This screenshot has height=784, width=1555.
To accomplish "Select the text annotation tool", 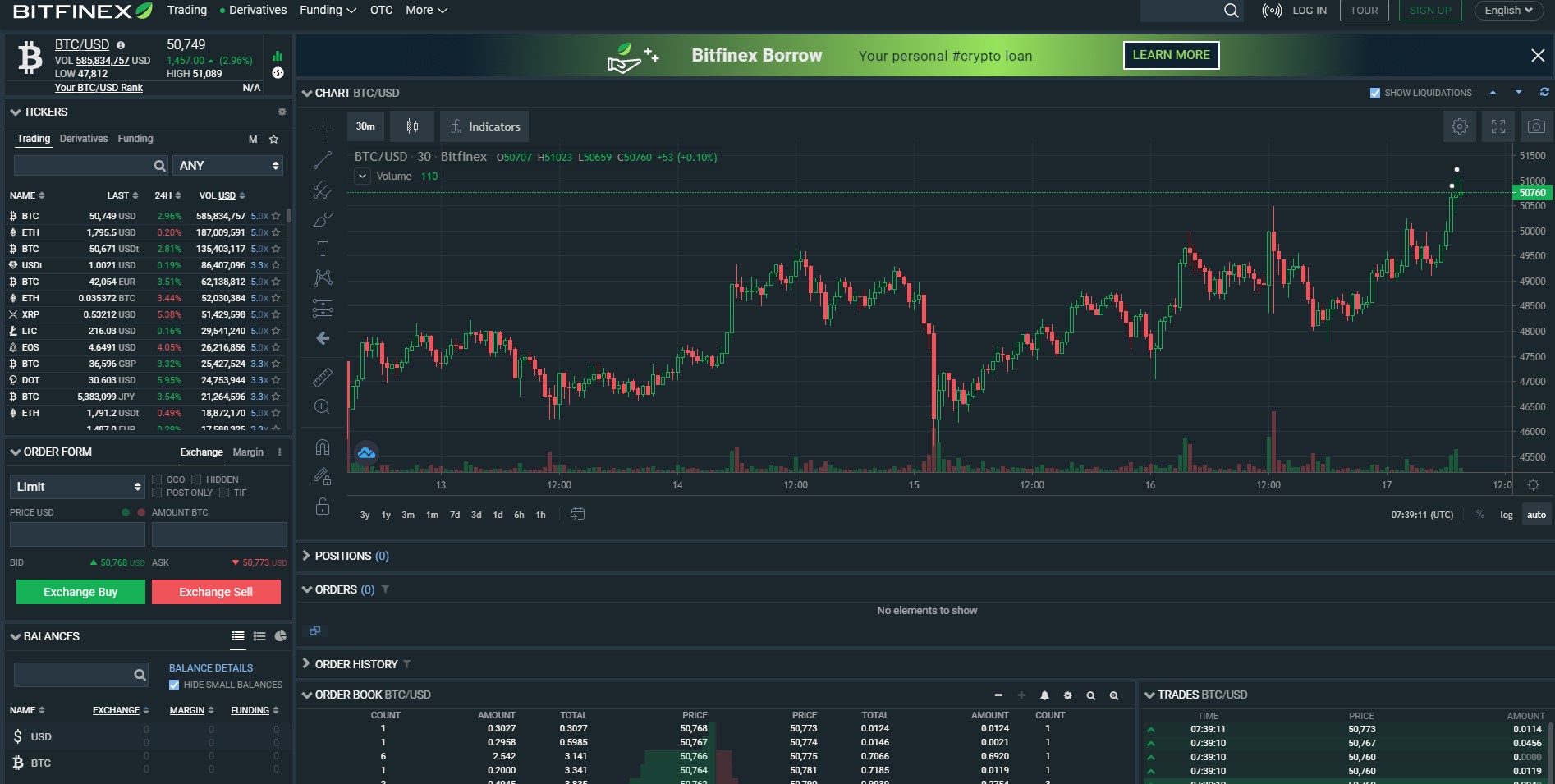I will pos(323,249).
